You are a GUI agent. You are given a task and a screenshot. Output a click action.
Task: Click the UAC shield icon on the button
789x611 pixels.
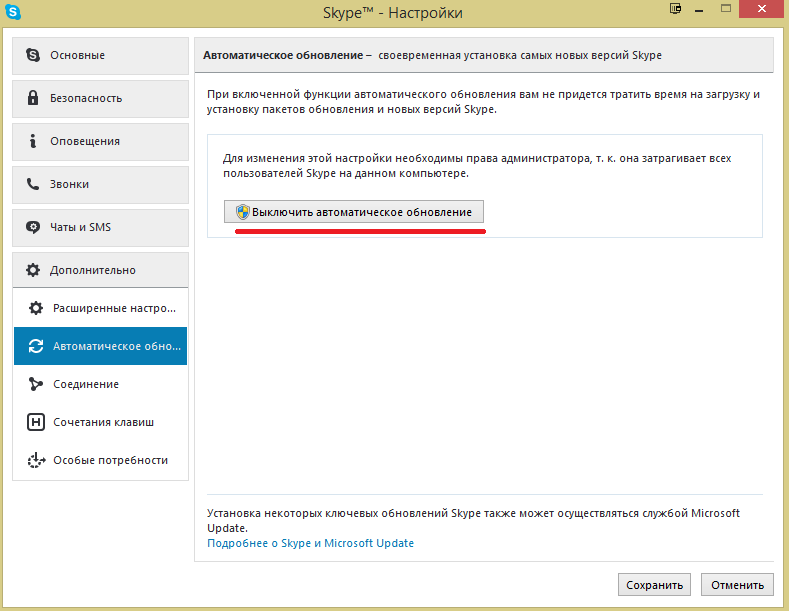[x=243, y=212]
